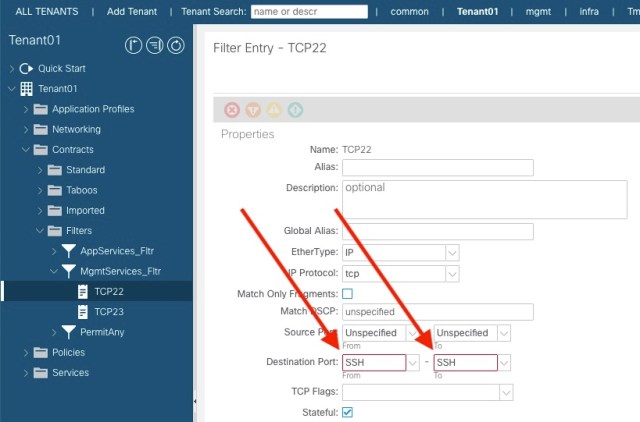Click the orange major fault icon
Viewport: 640px width, 422px height.
click(x=253, y=109)
